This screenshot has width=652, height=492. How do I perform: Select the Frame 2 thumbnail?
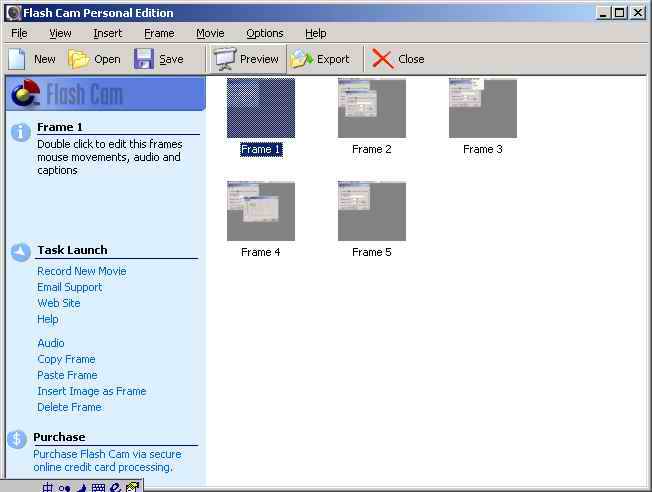coord(372,109)
